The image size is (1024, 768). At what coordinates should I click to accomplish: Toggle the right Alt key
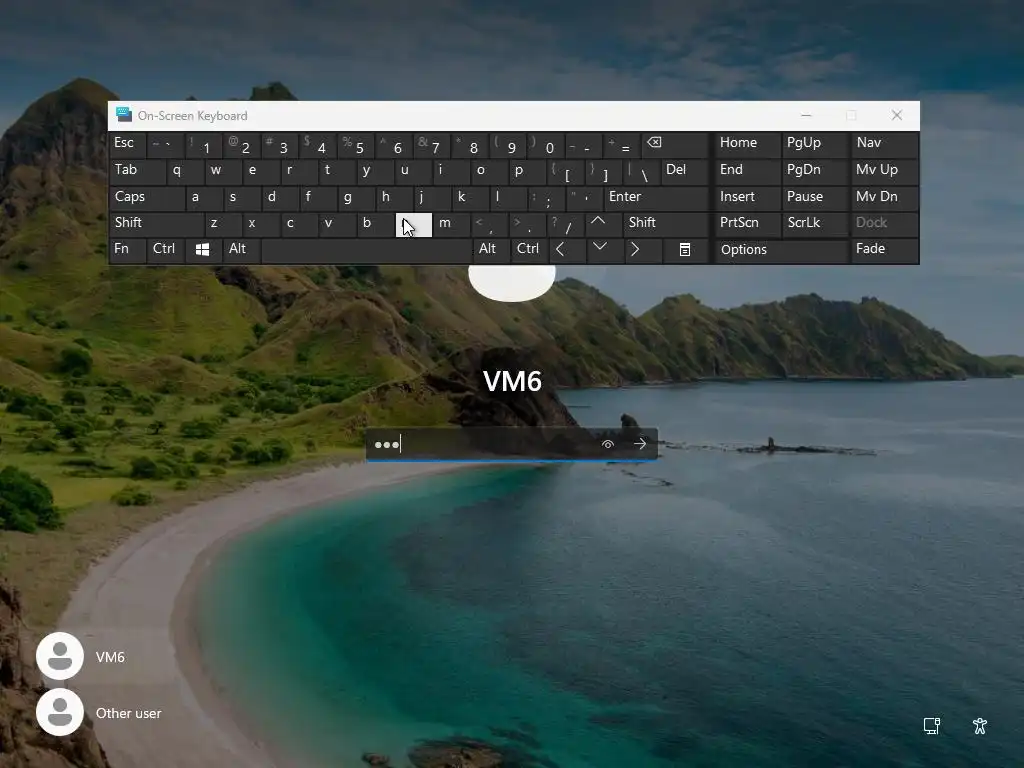490,250
